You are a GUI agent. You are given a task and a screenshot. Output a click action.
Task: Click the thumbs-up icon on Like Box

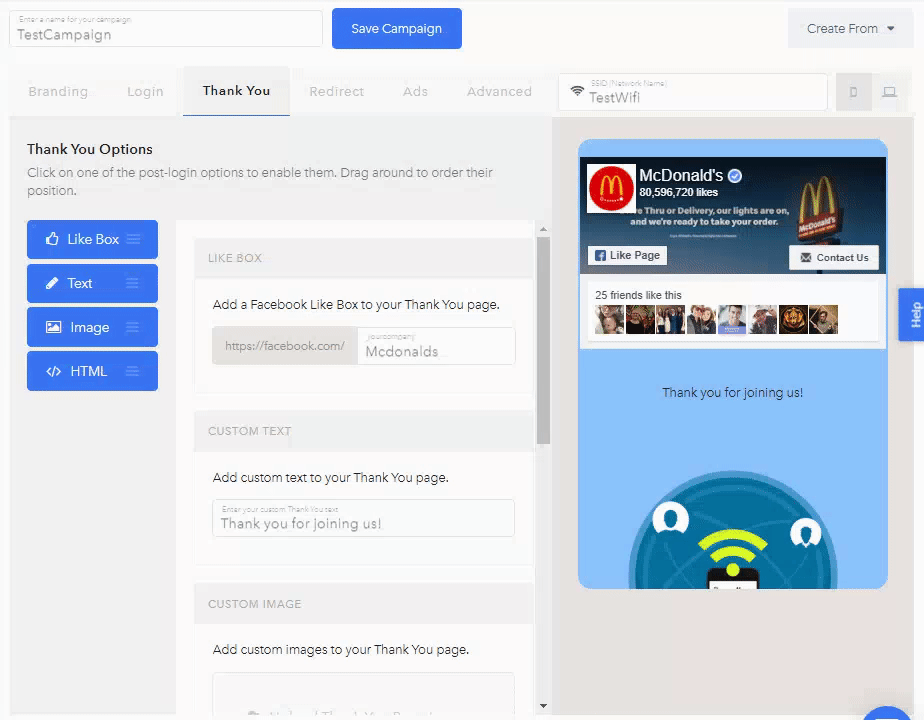[x=52, y=239]
